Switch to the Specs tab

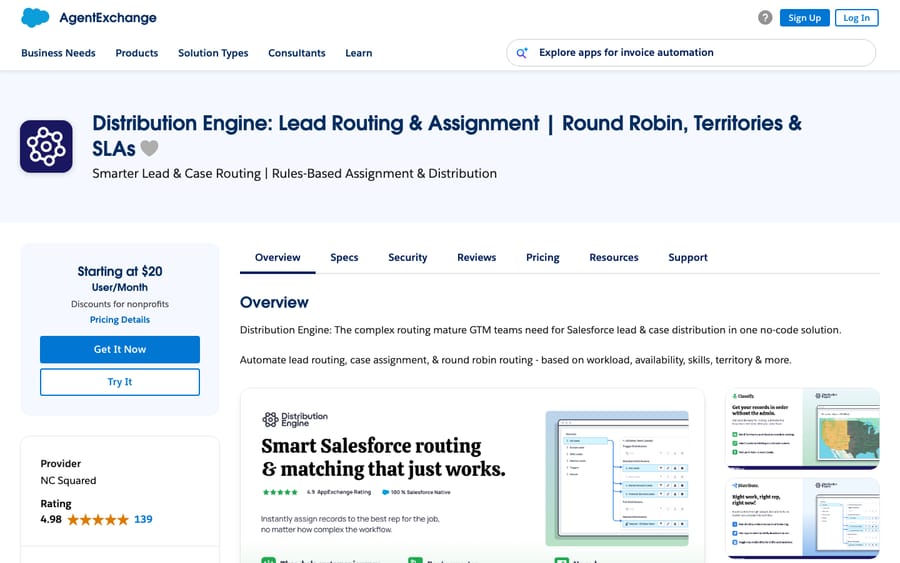coord(344,258)
